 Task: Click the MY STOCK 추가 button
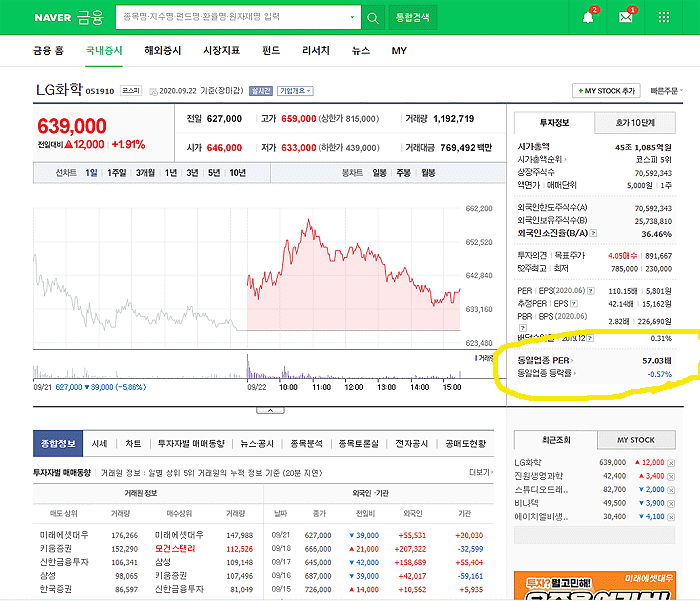606,91
